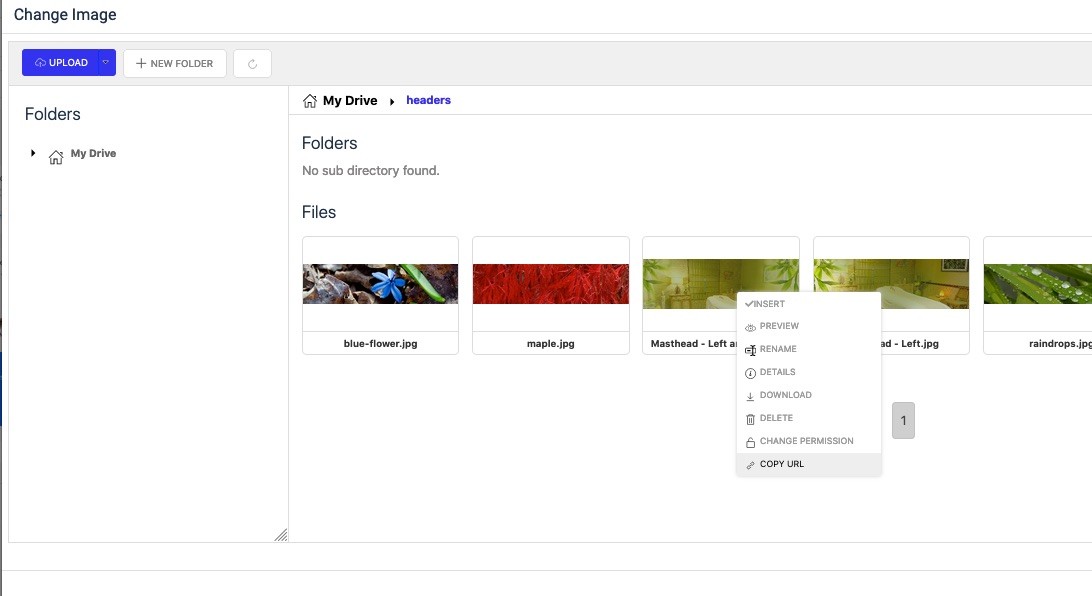Click the rename icon in the context menu

click(750, 350)
